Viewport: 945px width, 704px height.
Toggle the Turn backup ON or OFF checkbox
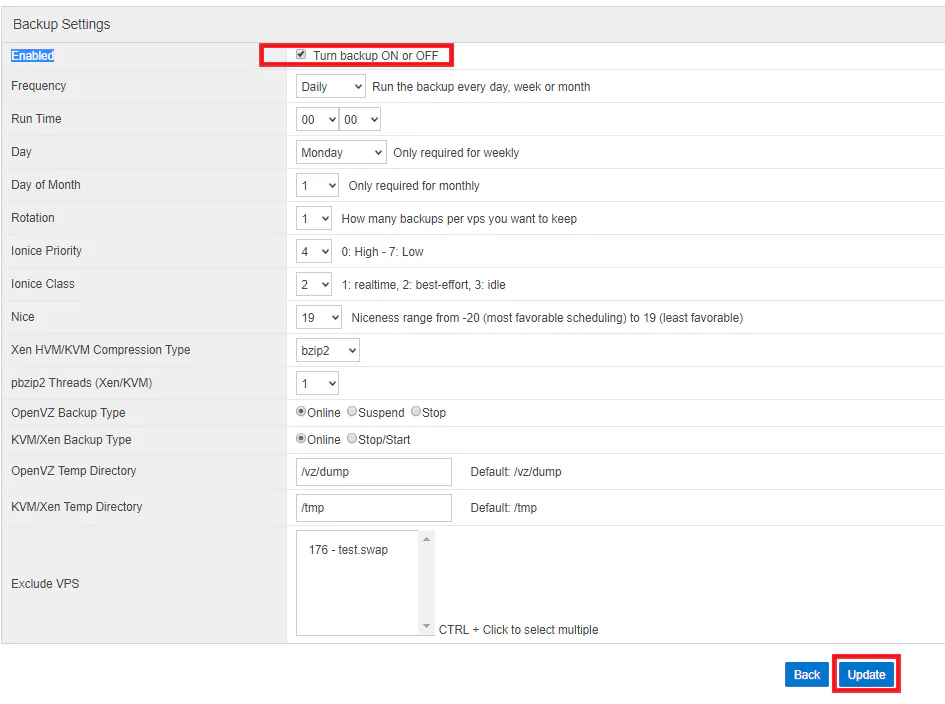click(301, 56)
